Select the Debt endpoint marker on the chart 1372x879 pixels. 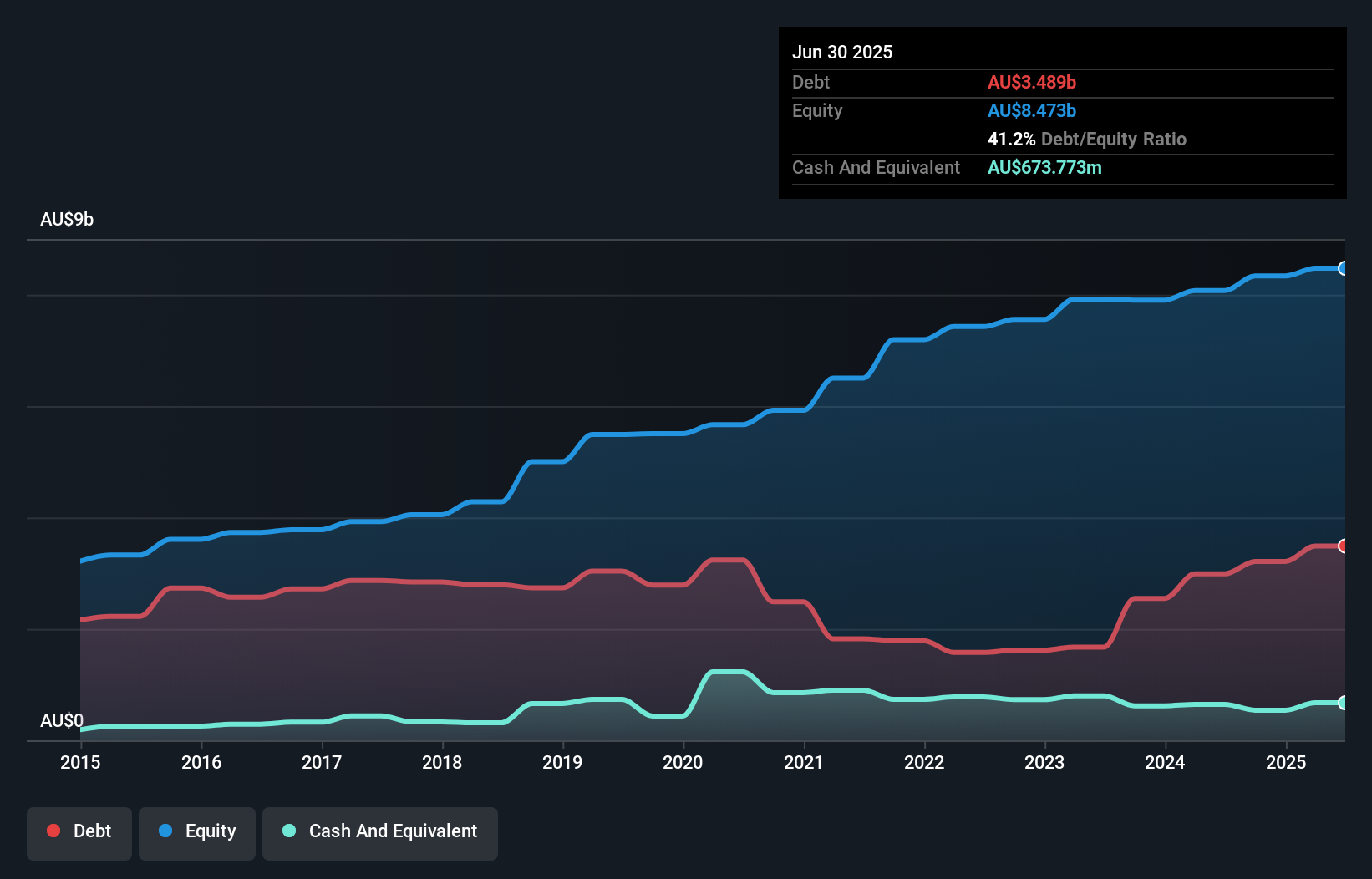click(x=1343, y=546)
